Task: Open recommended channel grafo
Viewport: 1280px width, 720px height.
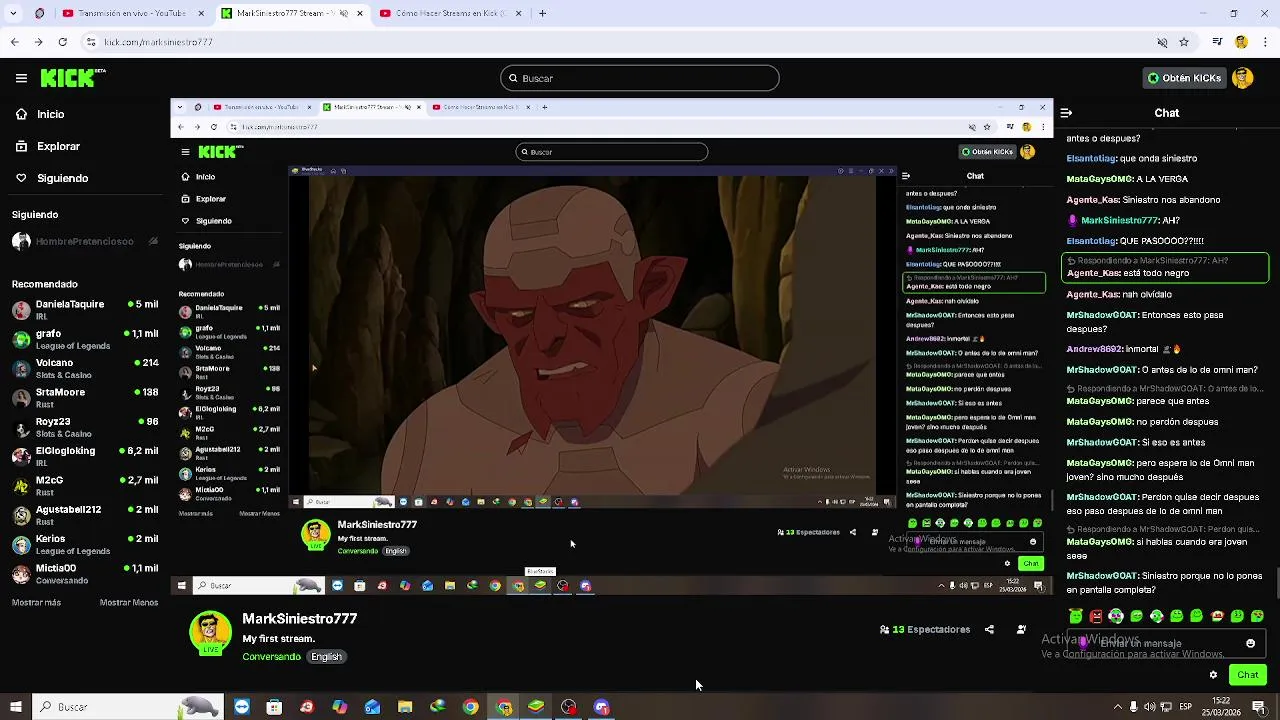Action: [85, 339]
